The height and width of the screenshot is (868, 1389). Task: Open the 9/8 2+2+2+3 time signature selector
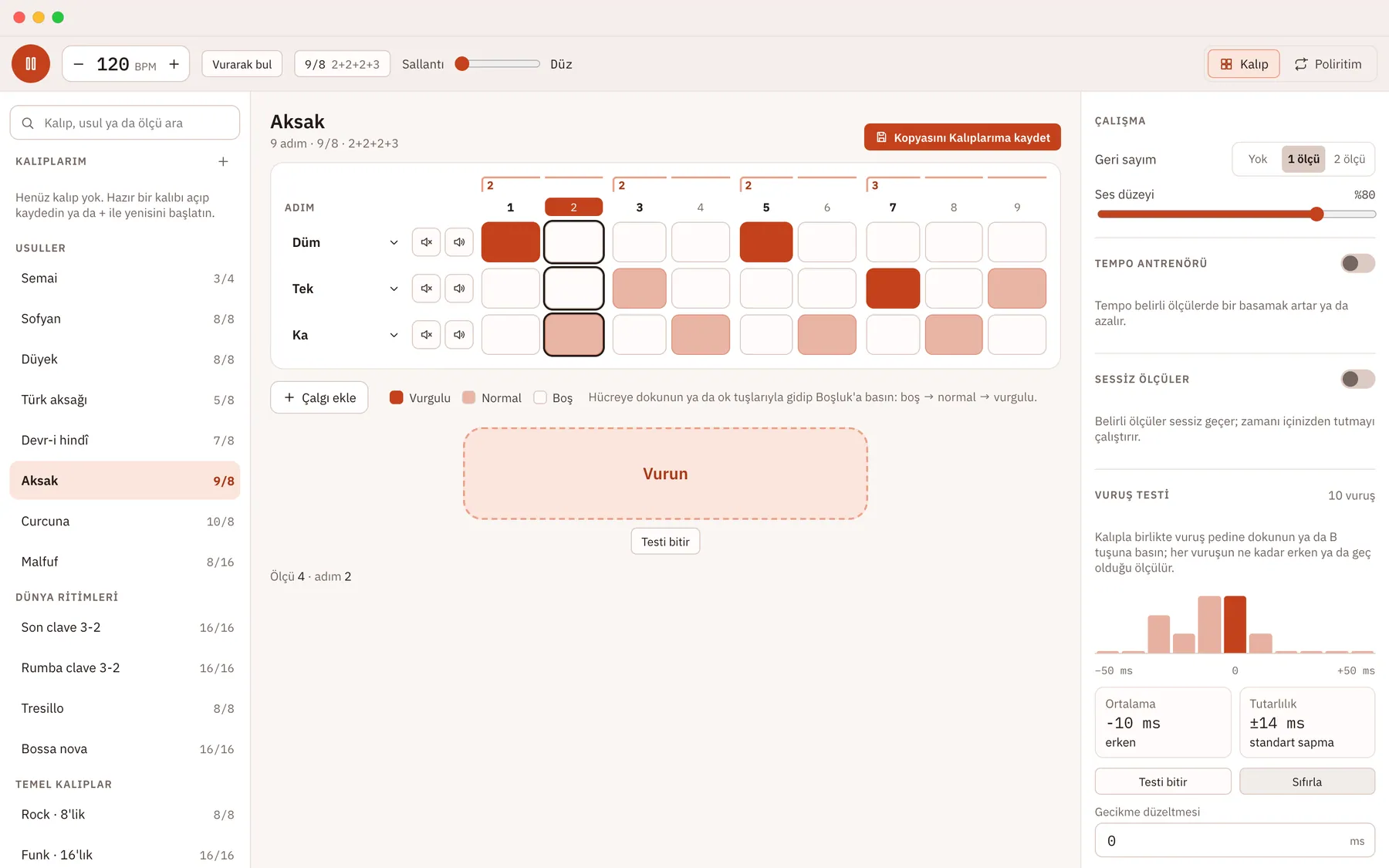pos(342,64)
